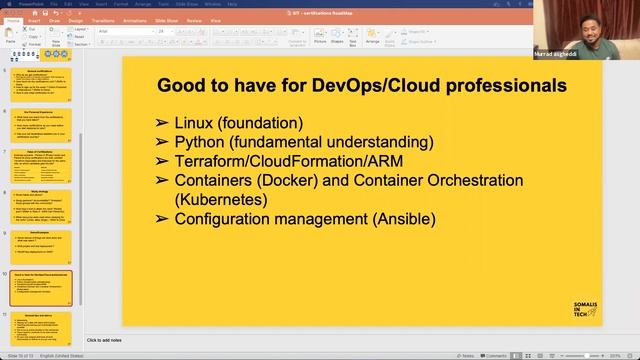Click Fit slide to window icon

(x=630, y=356)
